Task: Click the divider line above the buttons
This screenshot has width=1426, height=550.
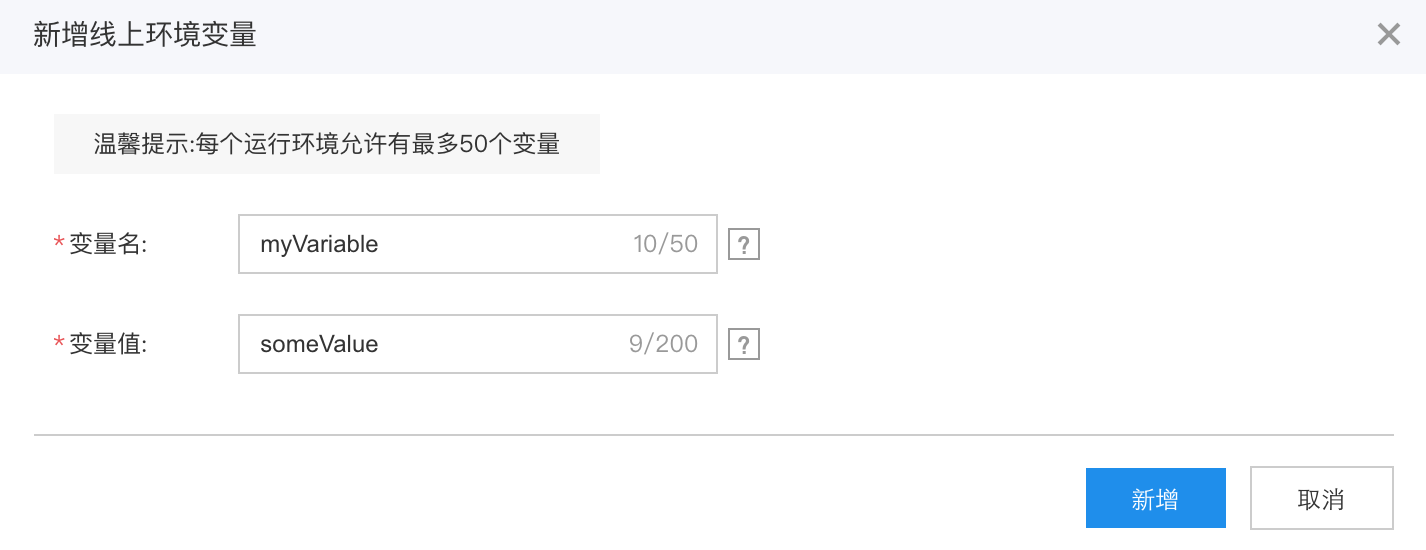Action: 713,435
